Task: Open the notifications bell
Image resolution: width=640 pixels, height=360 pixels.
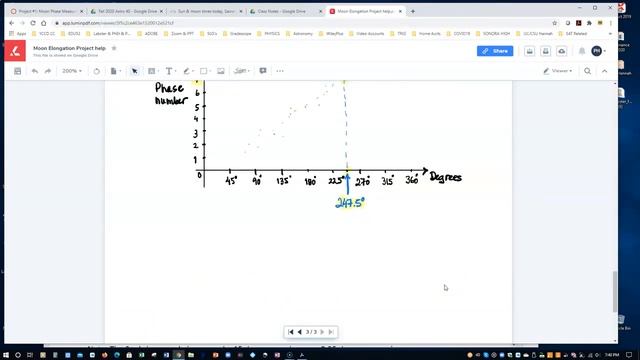Action: coord(582,51)
